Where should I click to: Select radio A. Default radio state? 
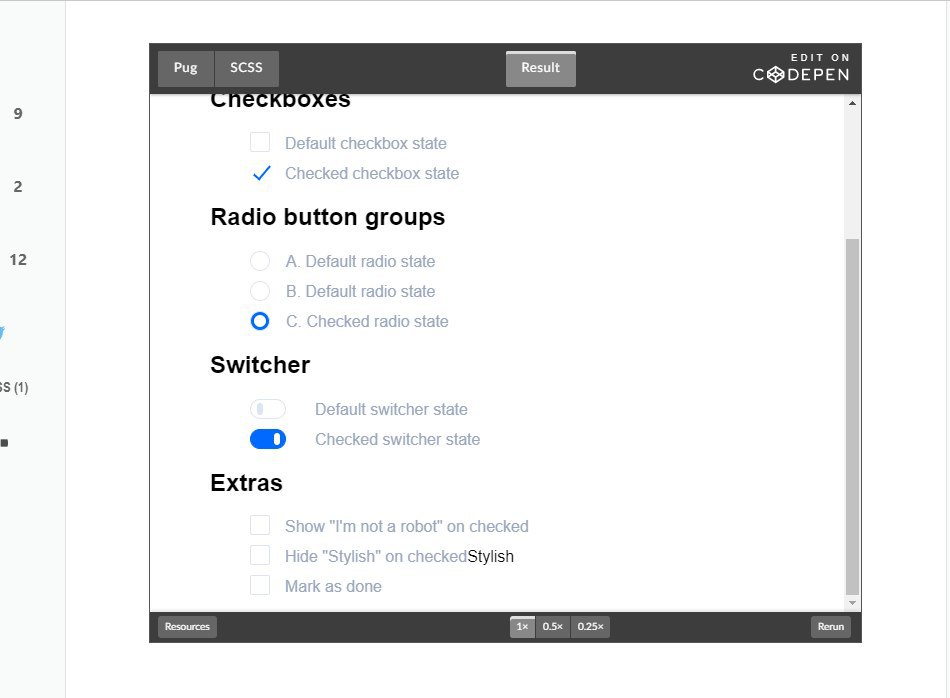click(260, 261)
